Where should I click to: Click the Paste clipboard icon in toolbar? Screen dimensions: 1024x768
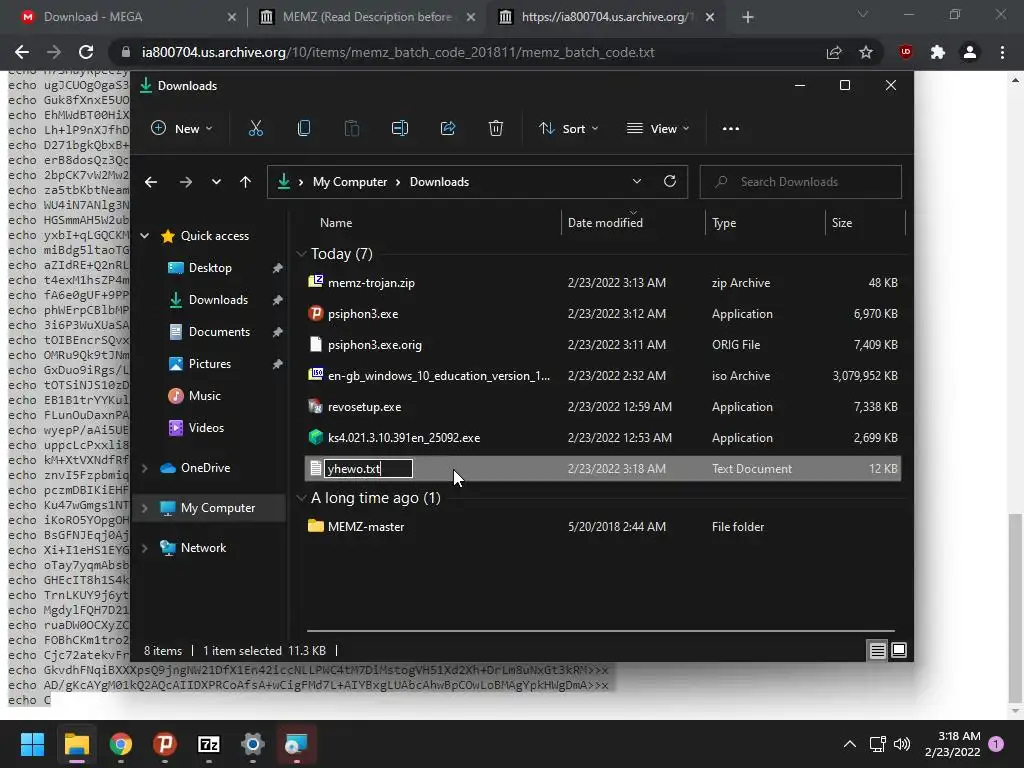click(351, 129)
